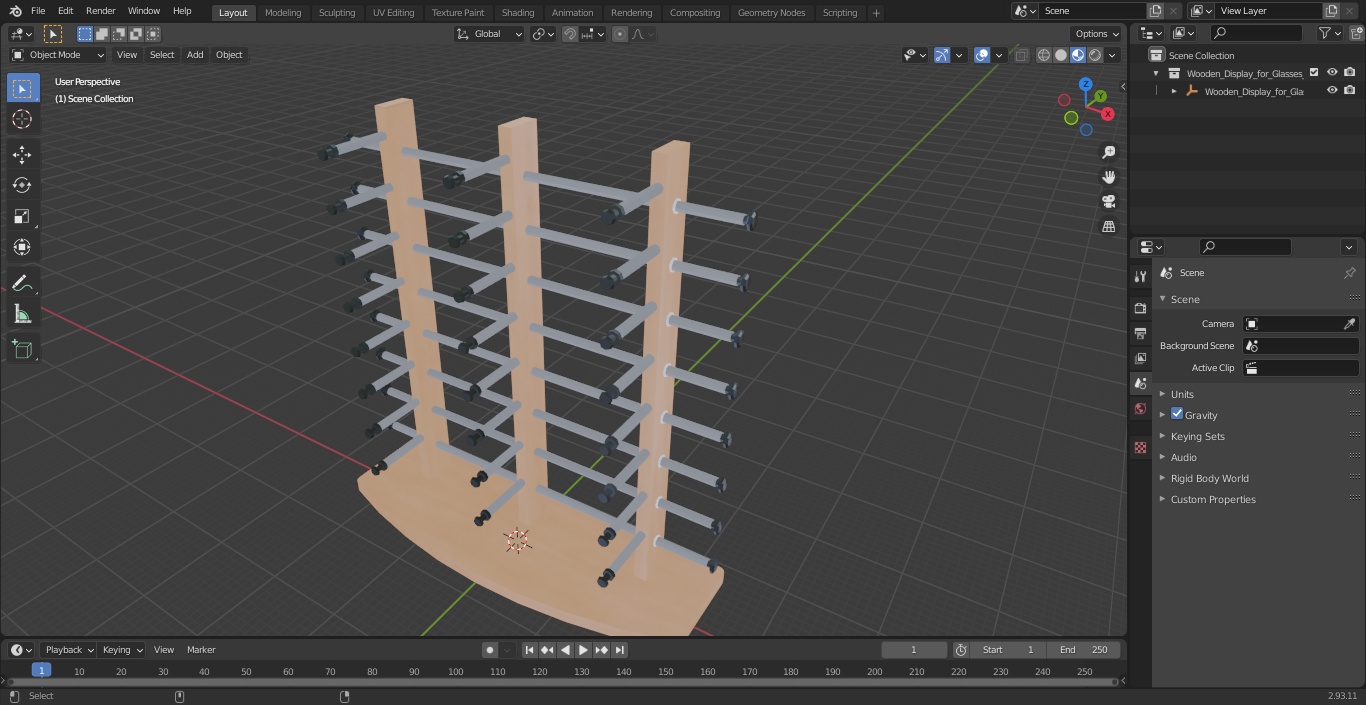1366x705 pixels.
Task: Open the timeline Marker menu
Action: (201, 650)
